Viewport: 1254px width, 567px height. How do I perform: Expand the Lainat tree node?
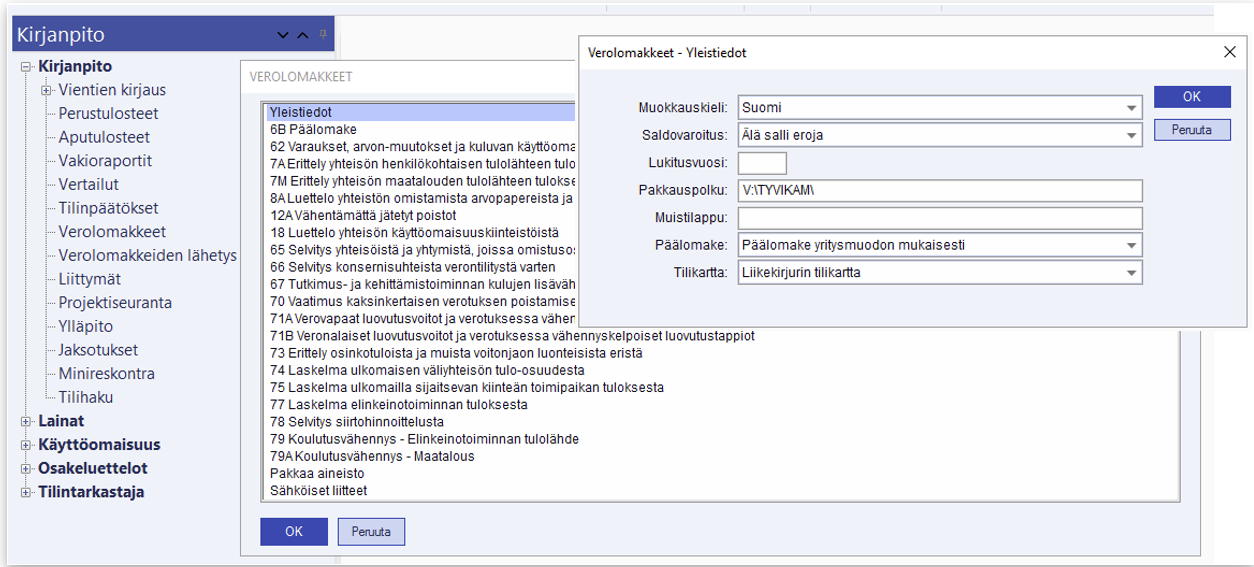(x=26, y=421)
